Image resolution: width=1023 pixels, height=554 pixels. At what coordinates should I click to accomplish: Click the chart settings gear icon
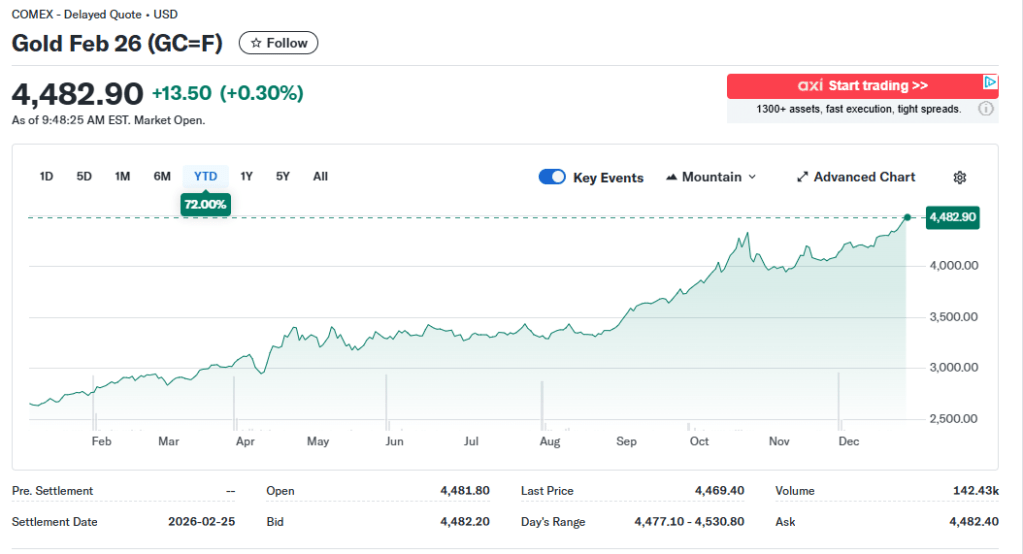(959, 177)
